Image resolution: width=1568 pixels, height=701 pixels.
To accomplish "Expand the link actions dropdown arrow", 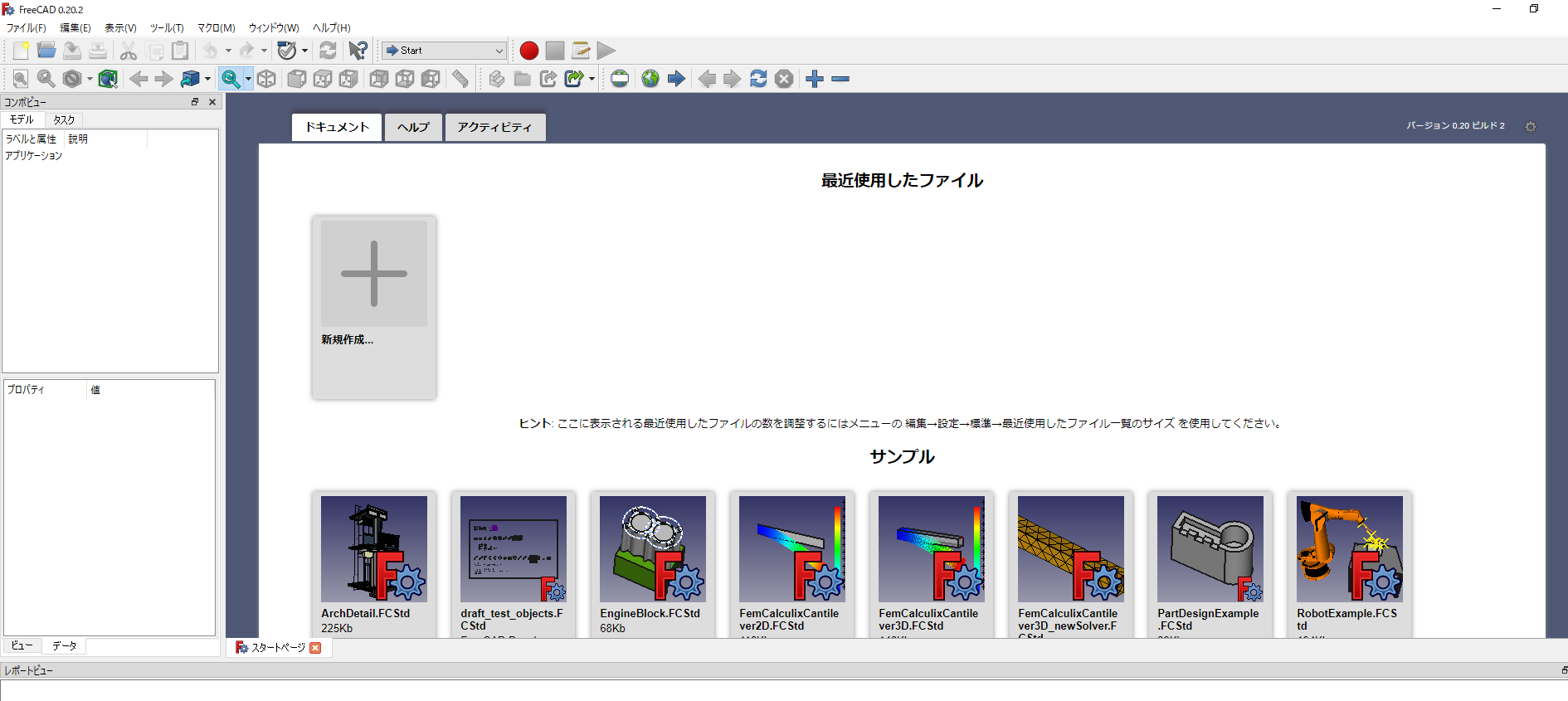I will [592, 79].
